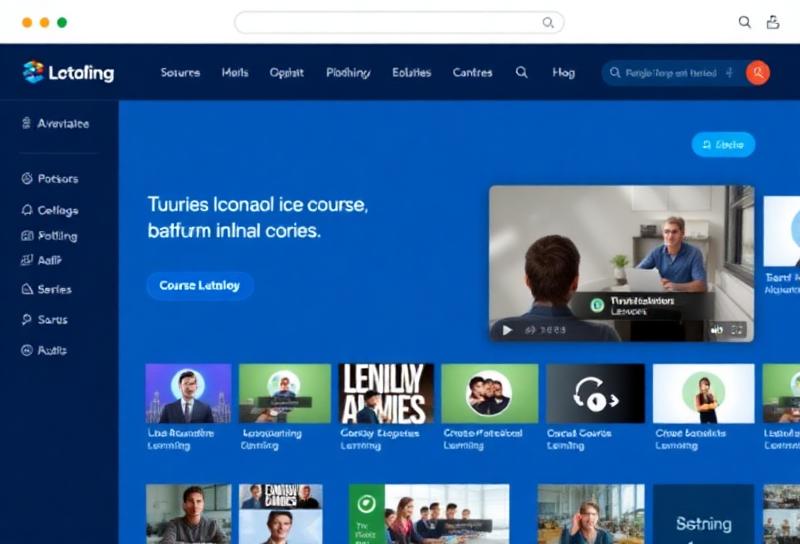Image resolution: width=800 pixels, height=544 pixels.
Task: Toggle fullscreen on the featured video
Action: click(x=738, y=329)
